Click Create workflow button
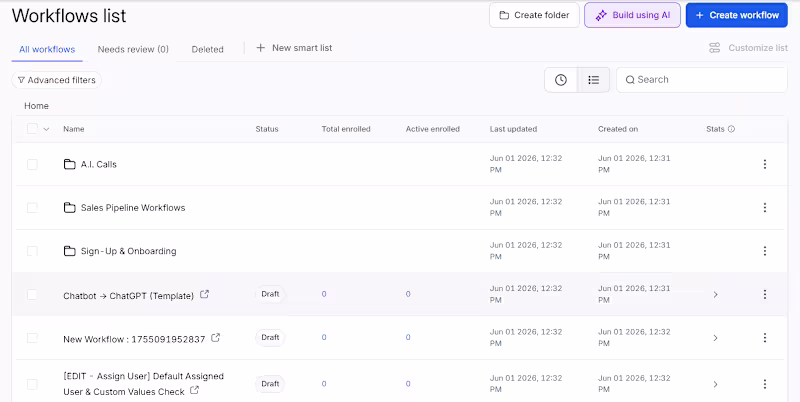 737,15
